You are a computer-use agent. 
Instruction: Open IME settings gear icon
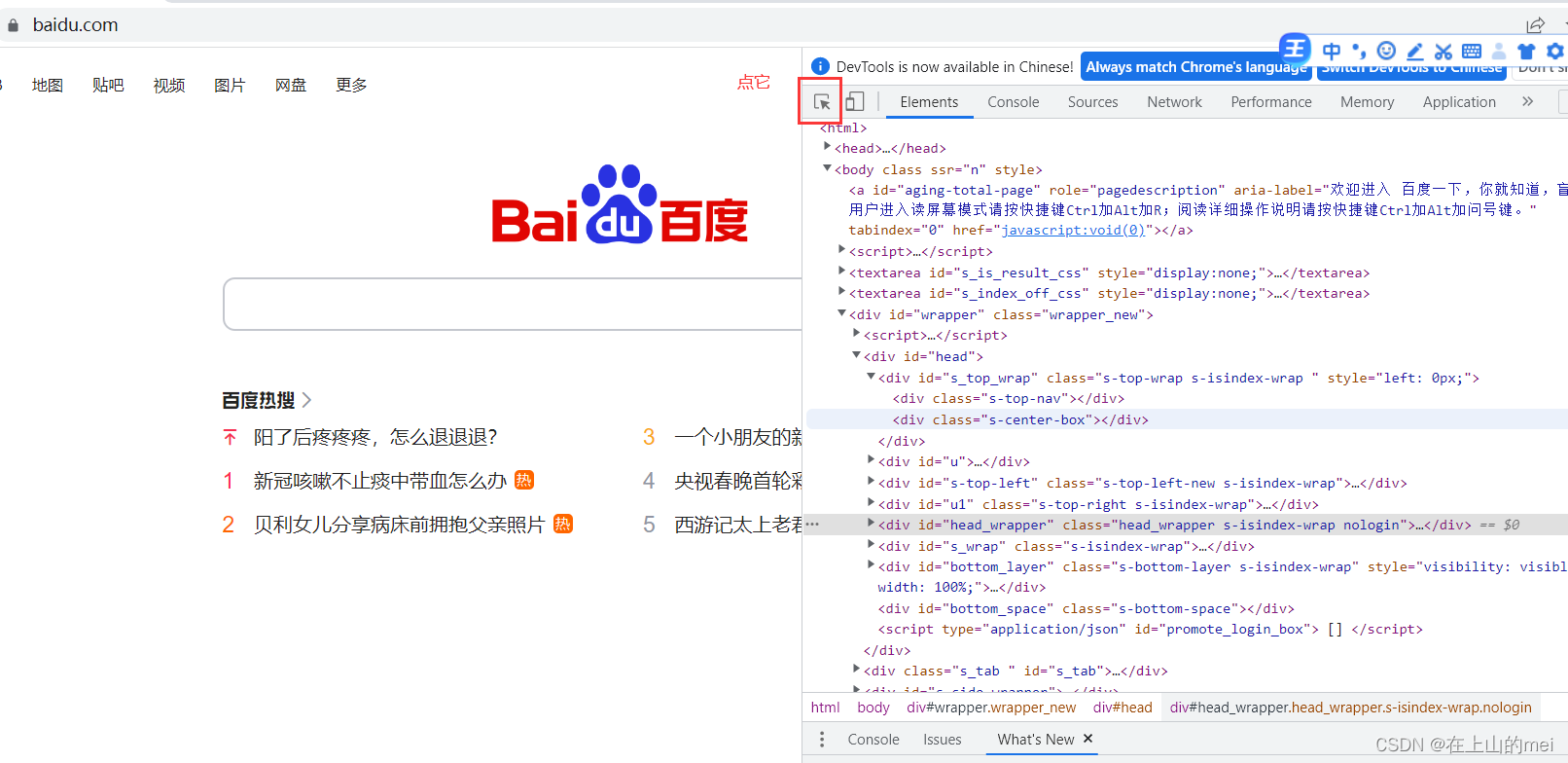click(x=1555, y=51)
